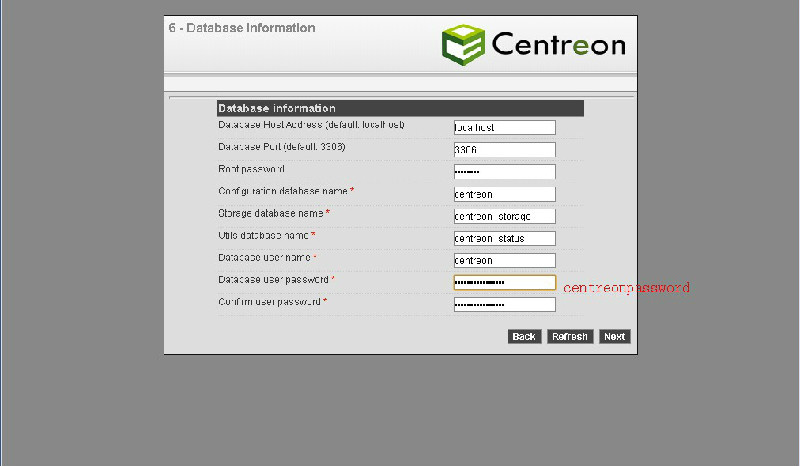Click the red centreonpassword annotation text
Screen dimensions: 800x466
pos(626,288)
